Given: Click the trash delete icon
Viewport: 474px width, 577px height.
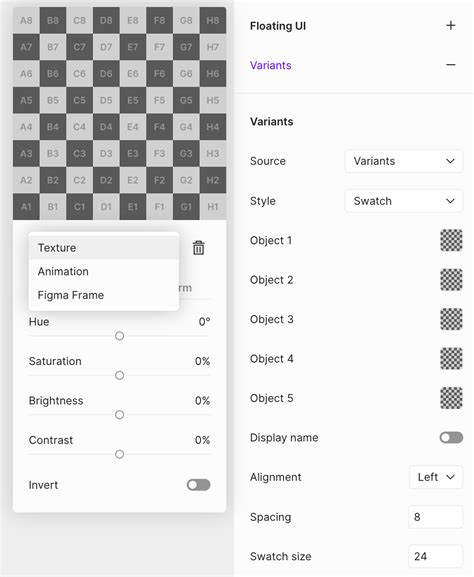Looking at the screenshot, I should point(198,248).
